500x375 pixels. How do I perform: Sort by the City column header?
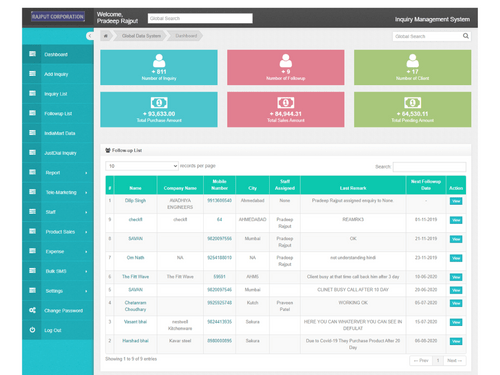point(252,185)
